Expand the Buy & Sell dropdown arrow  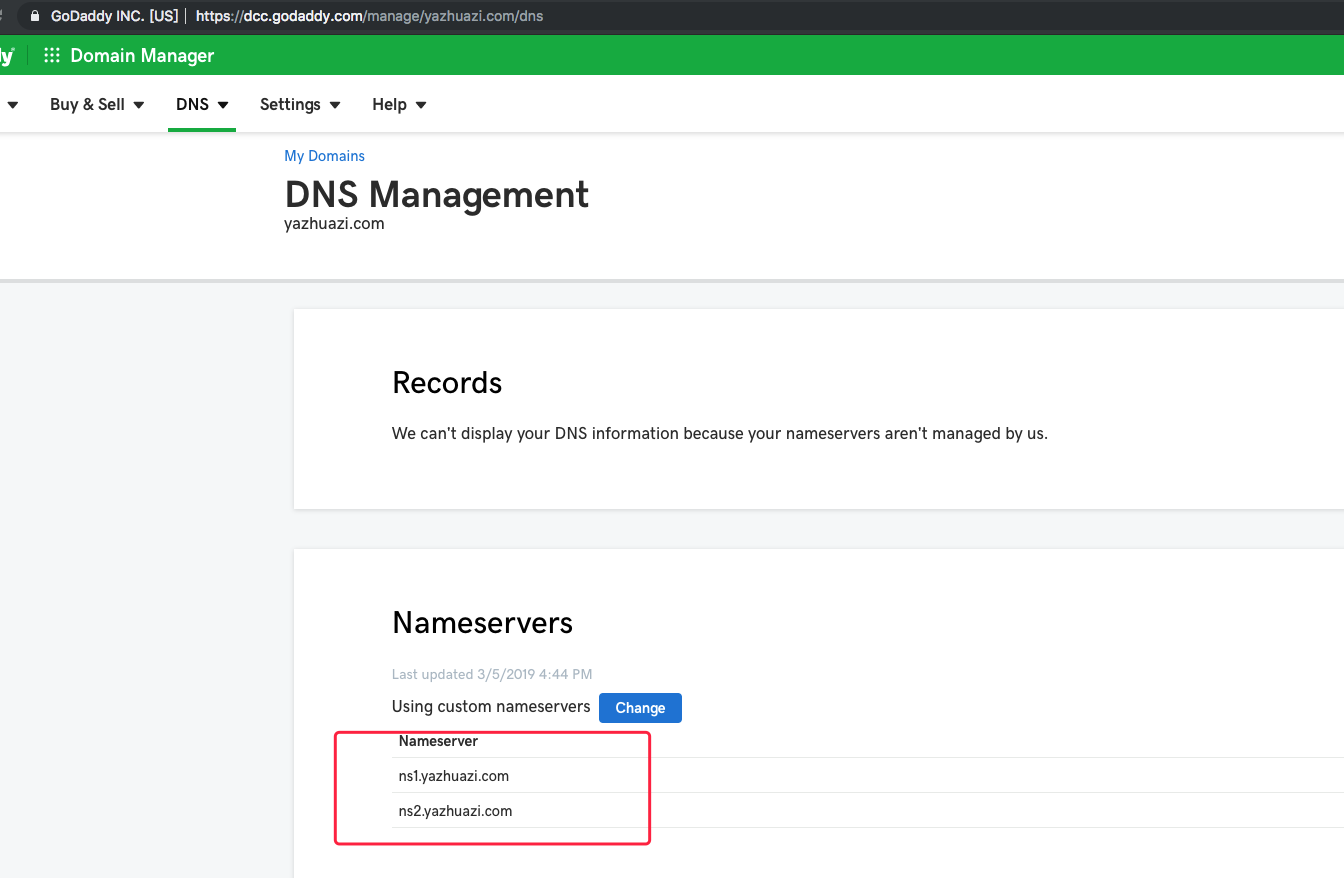click(139, 105)
